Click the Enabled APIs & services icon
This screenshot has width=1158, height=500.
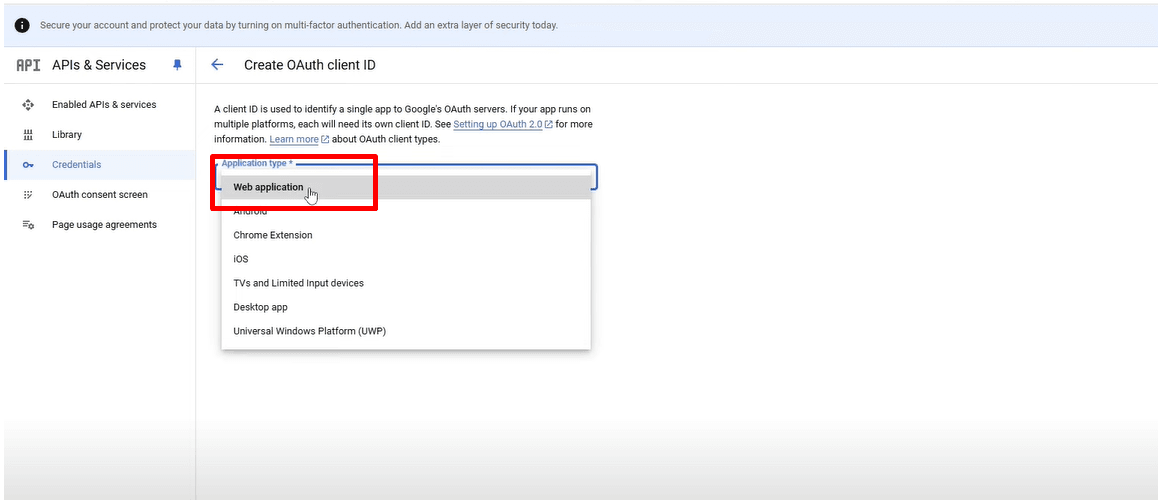(x=28, y=105)
